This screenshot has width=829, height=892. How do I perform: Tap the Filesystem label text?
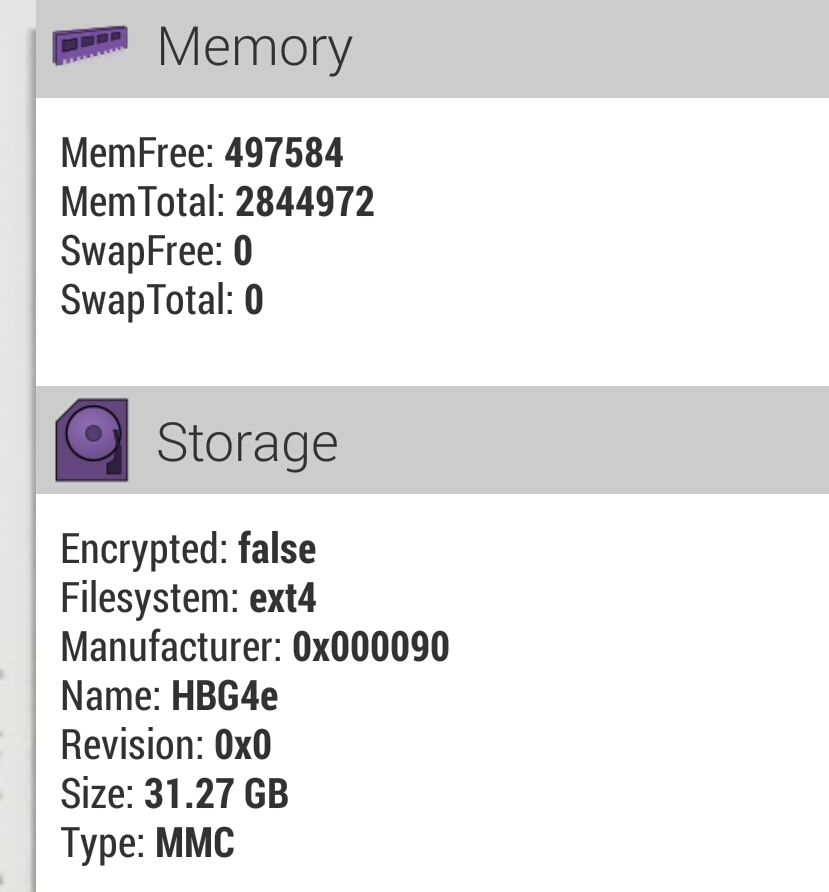click(149, 598)
